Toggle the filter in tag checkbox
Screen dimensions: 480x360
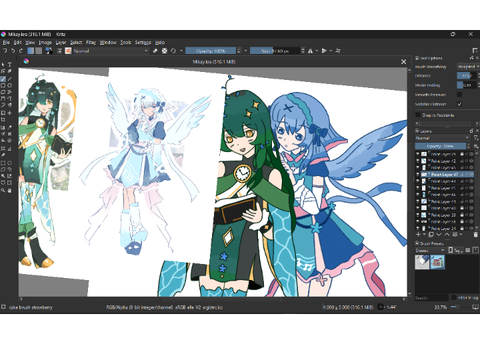(x=453, y=297)
